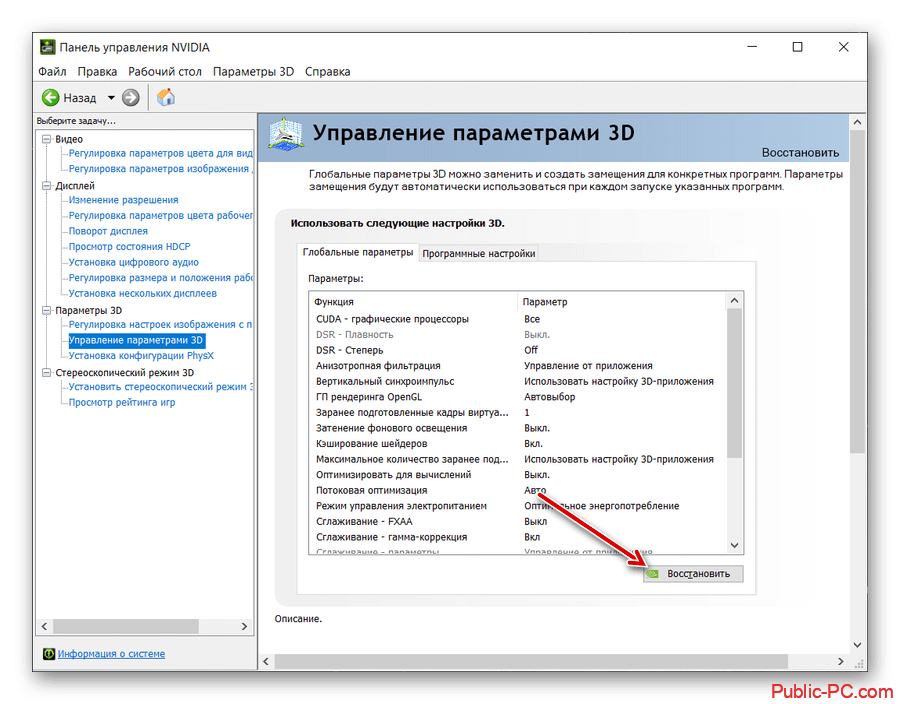Select the Режим управления электропитанием row

tap(518, 505)
